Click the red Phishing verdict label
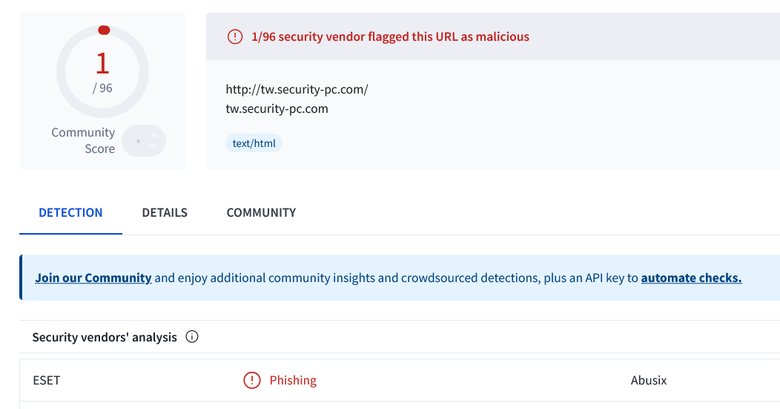Viewport: 780px width, 409px height. click(293, 380)
